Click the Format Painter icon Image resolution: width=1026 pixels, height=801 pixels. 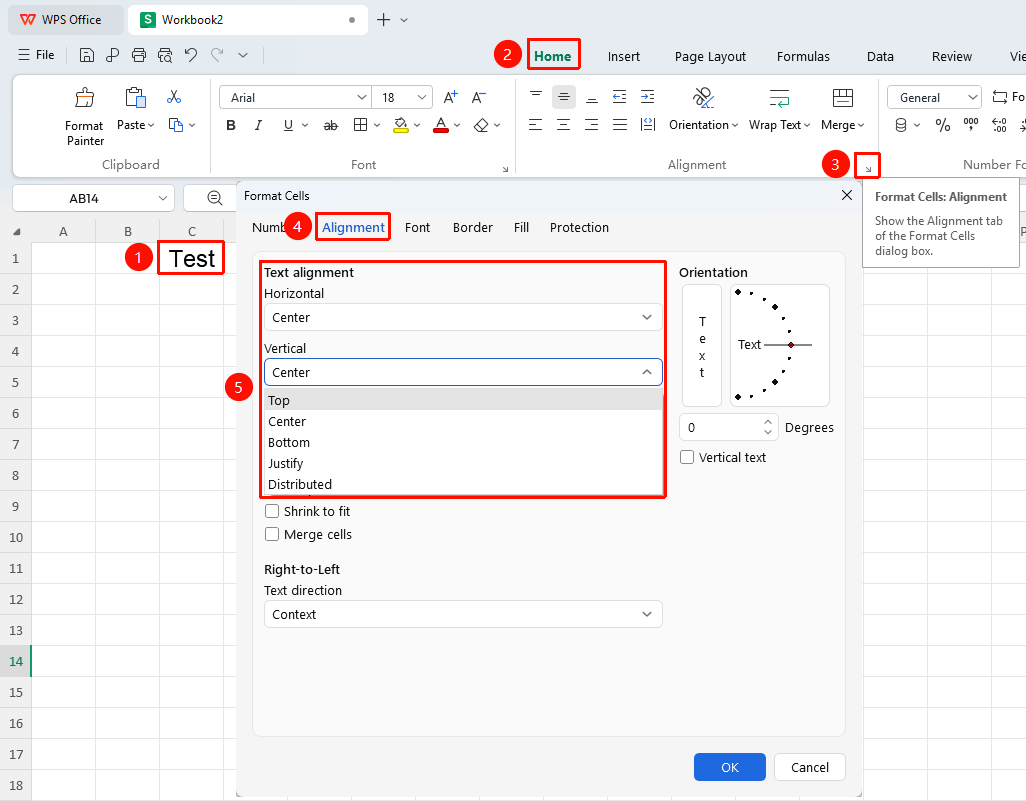[x=84, y=98]
